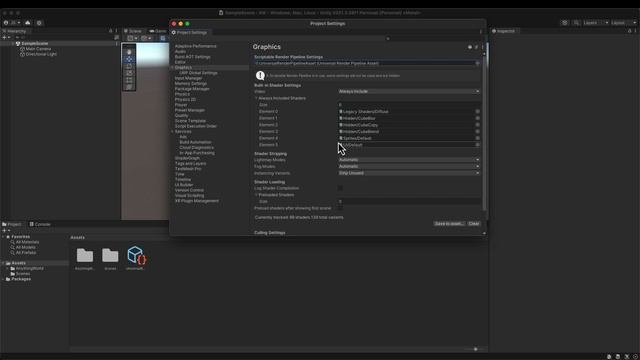Open the Lightmap Modes dropdown
Screen dimensions: 640x360
point(409,160)
